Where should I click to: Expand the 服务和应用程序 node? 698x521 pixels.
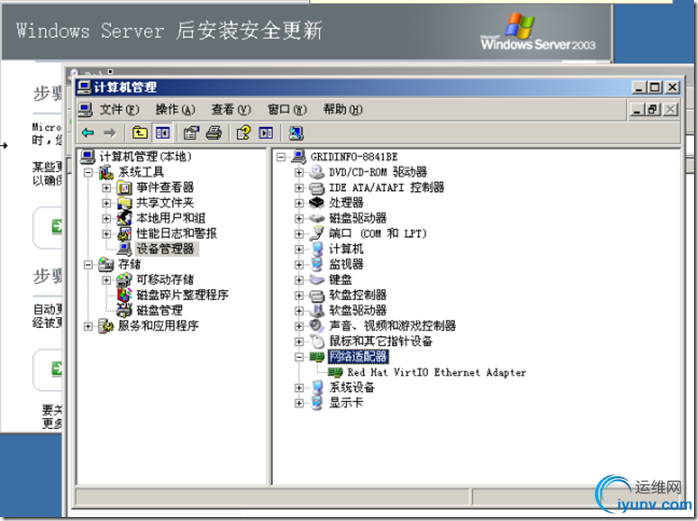pyautogui.click(x=88, y=326)
